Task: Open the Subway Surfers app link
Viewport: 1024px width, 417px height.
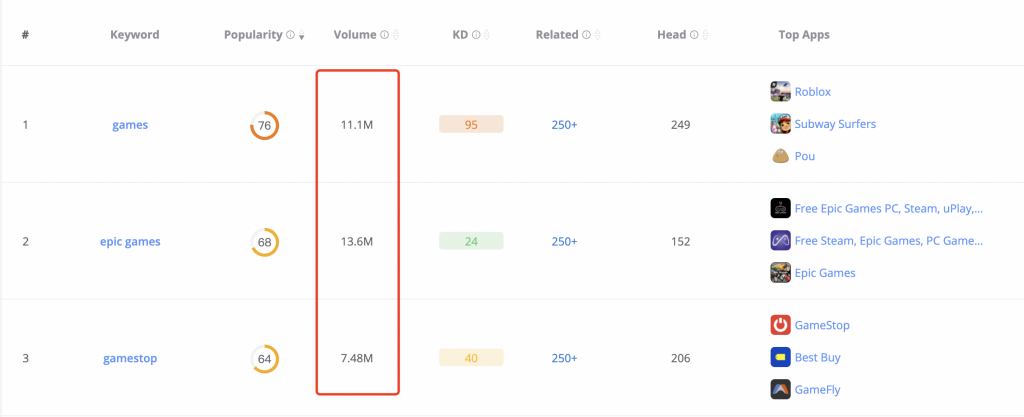Action: pyautogui.click(x=835, y=124)
